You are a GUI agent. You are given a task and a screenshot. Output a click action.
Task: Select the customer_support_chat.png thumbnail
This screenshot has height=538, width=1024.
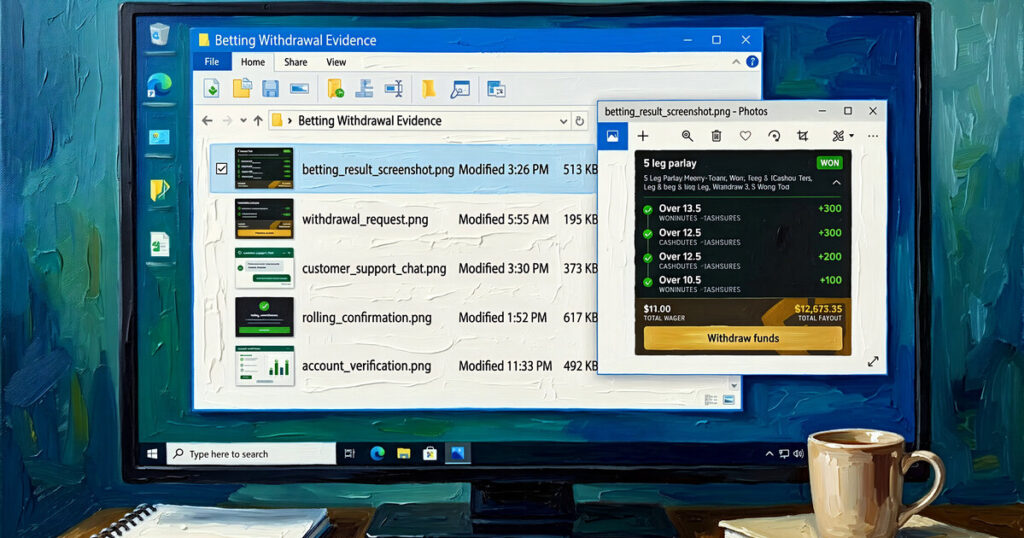coord(264,268)
